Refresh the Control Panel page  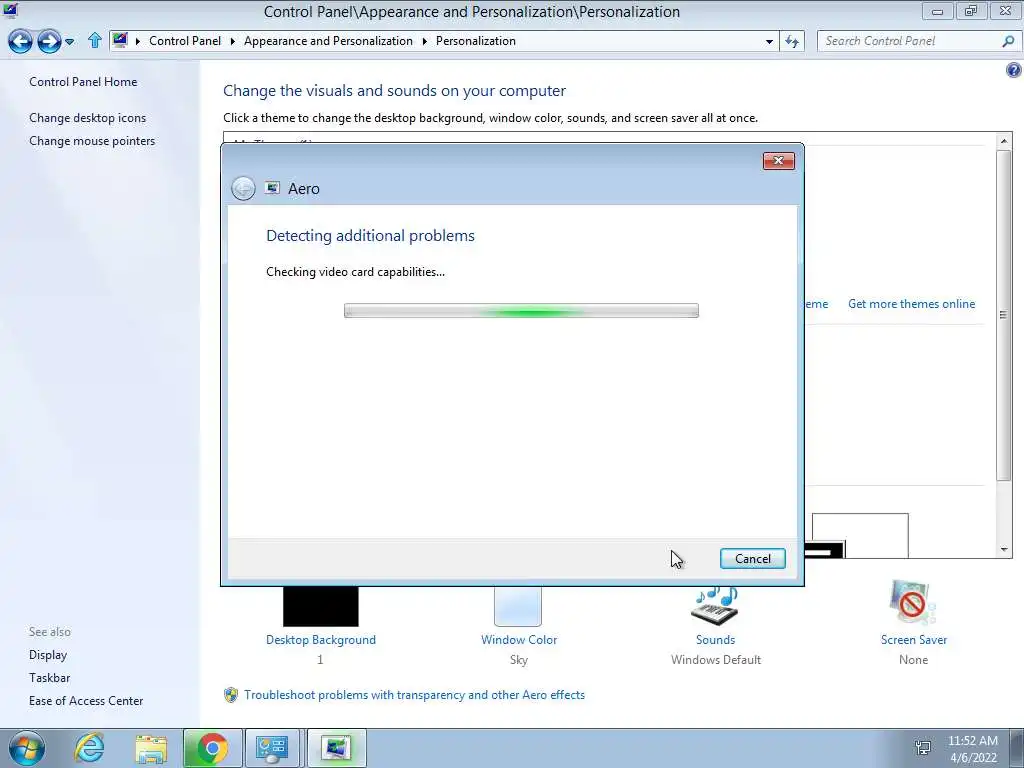pyautogui.click(x=792, y=41)
